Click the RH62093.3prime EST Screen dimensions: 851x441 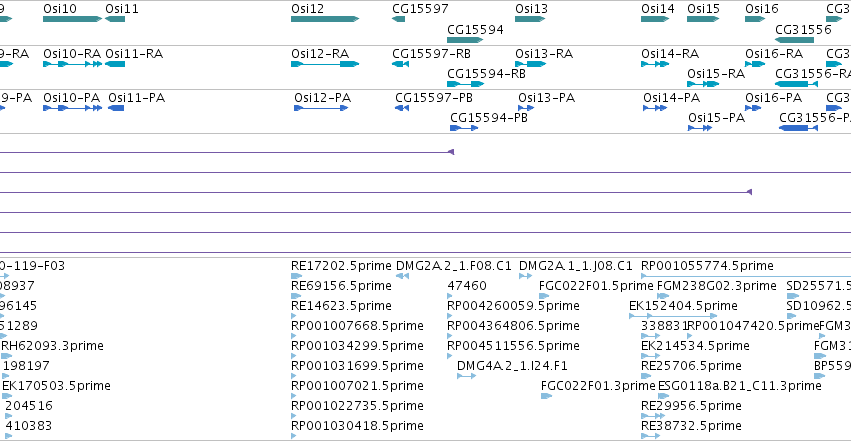7,356
